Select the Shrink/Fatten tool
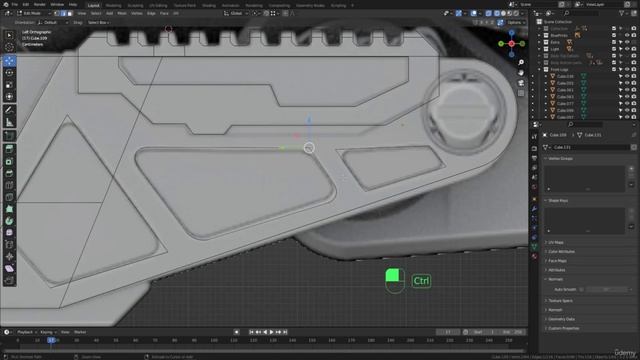Image resolution: width=640 pixels, height=360 pixels. point(9,256)
